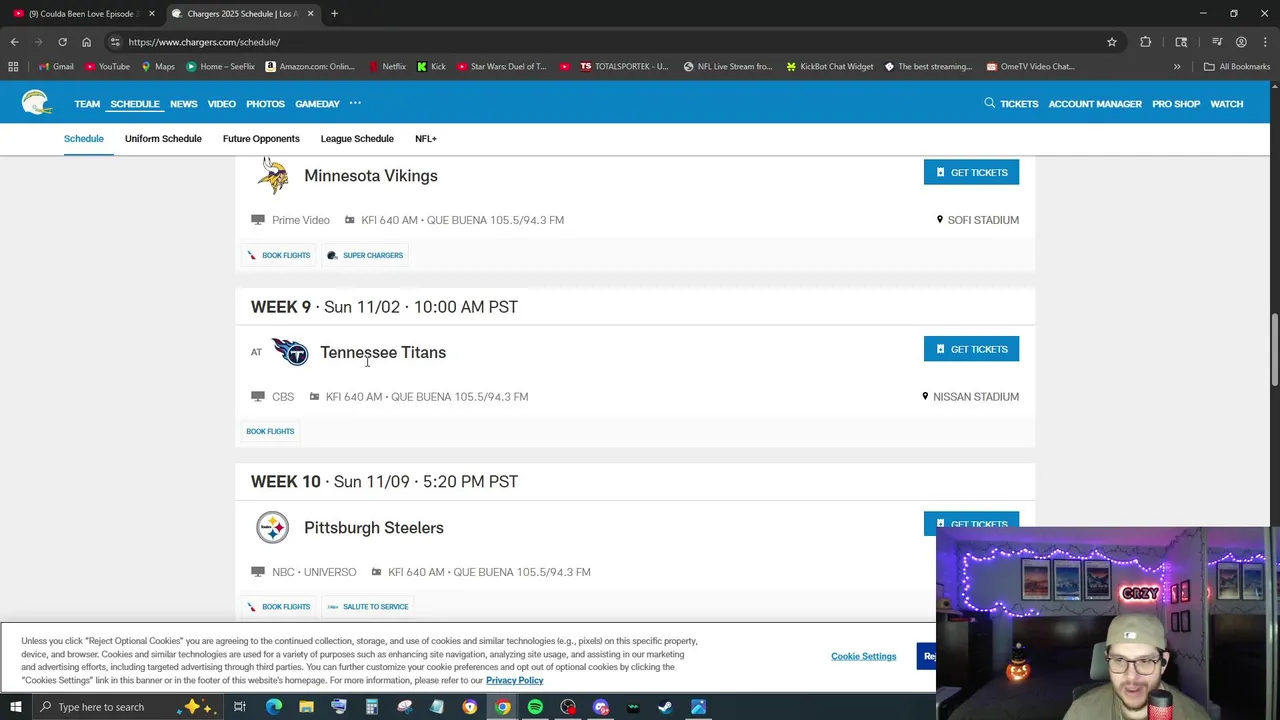Go back with the browser back arrow
The width and height of the screenshot is (1280, 720).
coord(14,42)
